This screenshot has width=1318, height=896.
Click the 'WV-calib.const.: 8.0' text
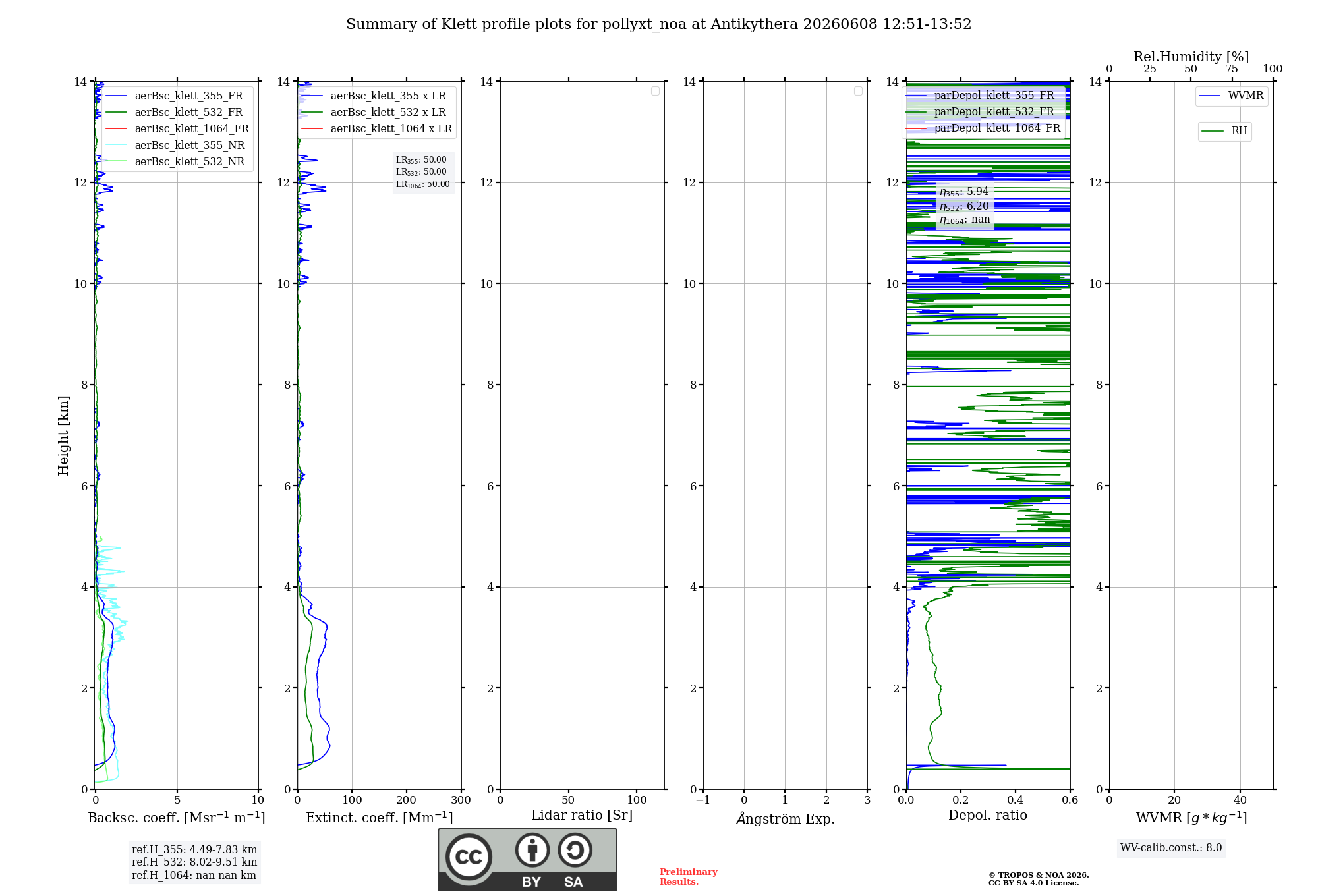coord(1171,848)
